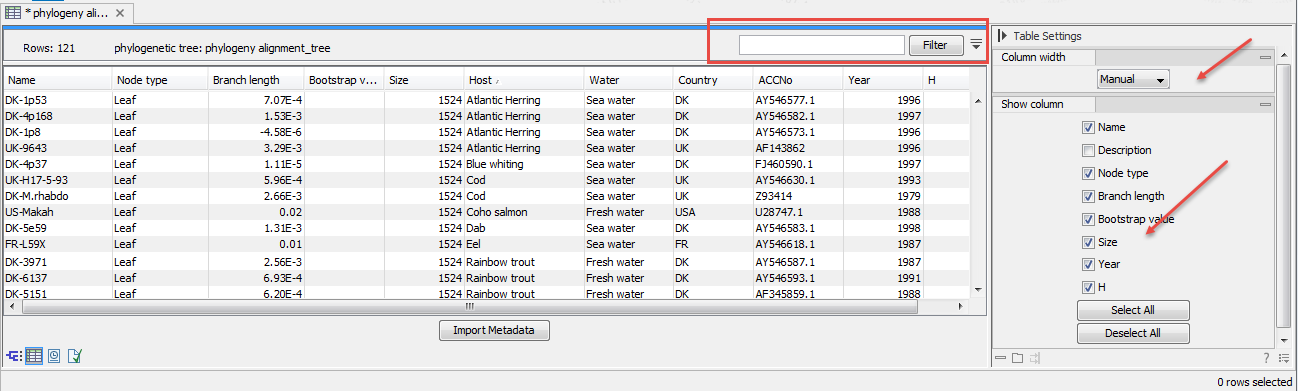Open the Manual column width dropdown
Screen dimensions: 1298x391
[x=1132, y=79]
